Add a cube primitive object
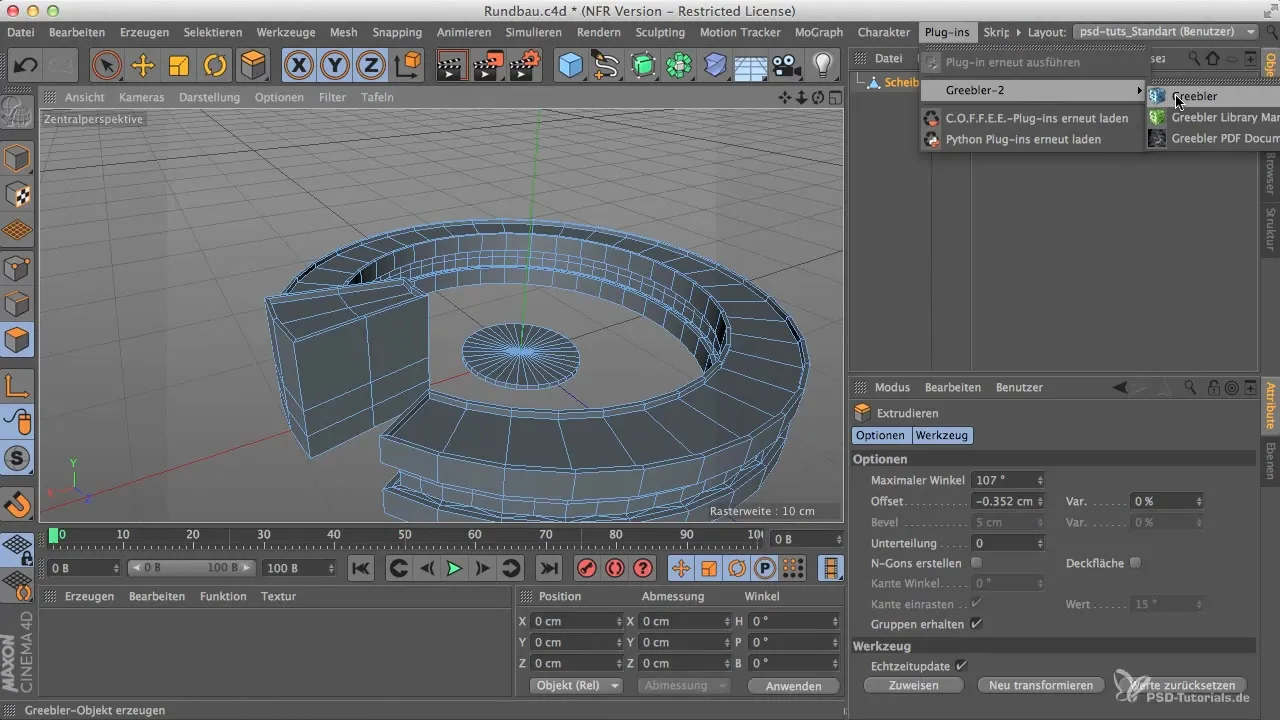This screenshot has width=1280, height=720. point(570,66)
